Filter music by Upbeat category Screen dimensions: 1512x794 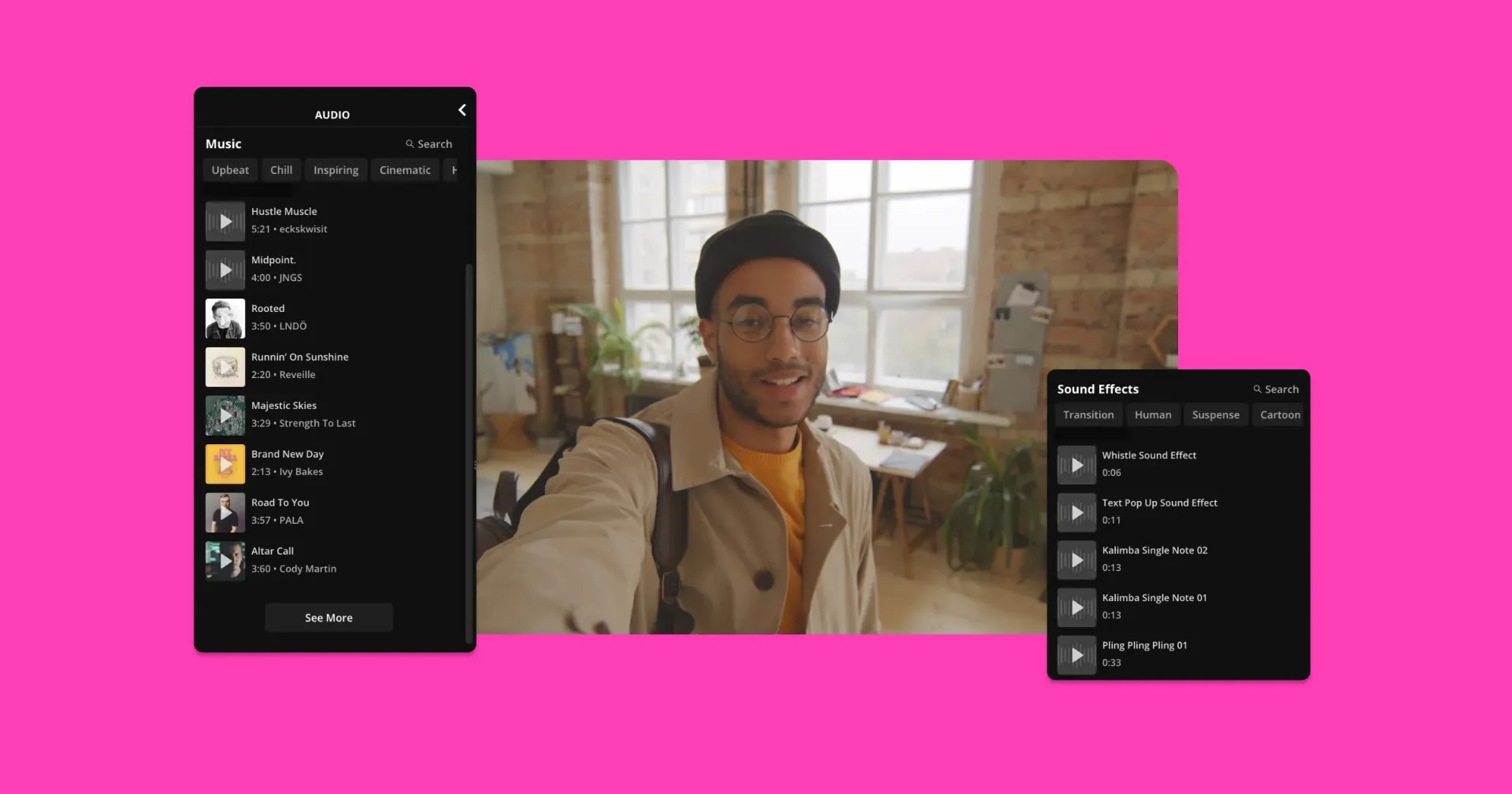point(230,170)
